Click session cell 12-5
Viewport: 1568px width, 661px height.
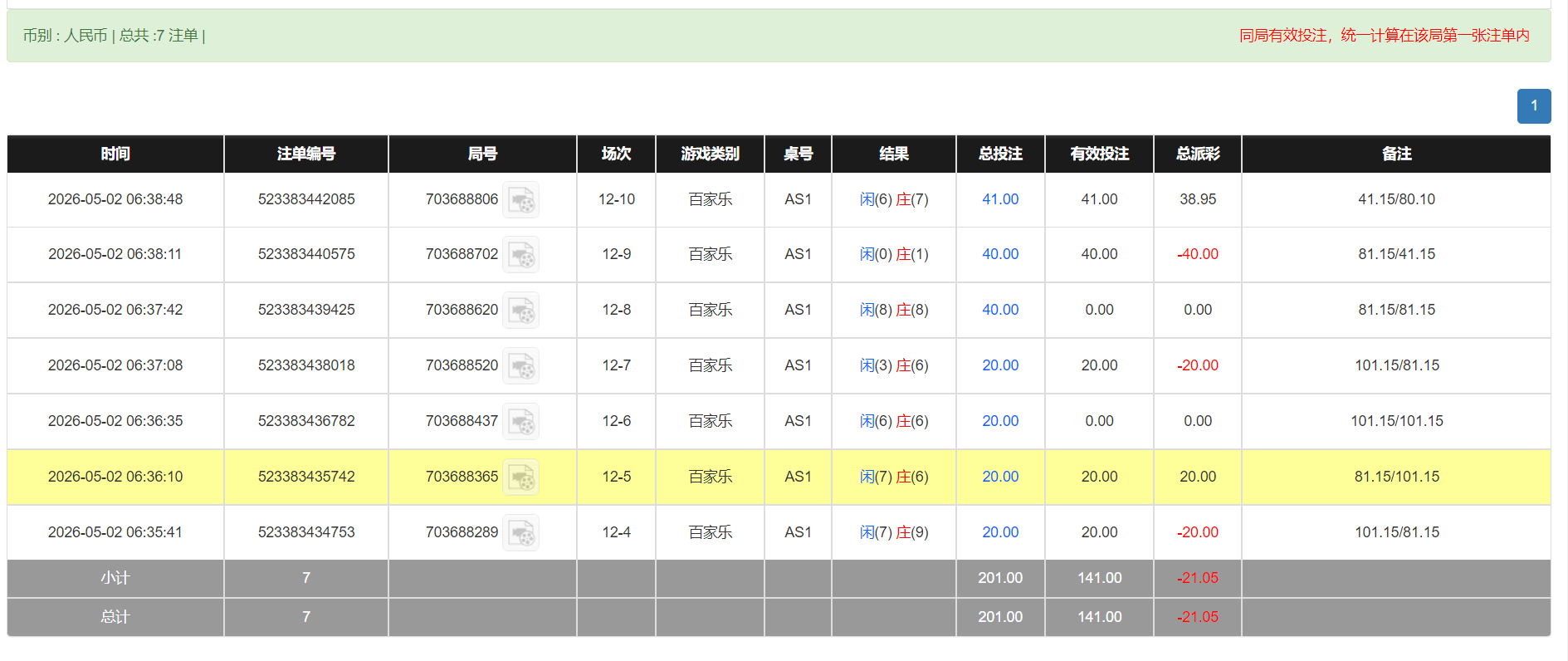617,477
